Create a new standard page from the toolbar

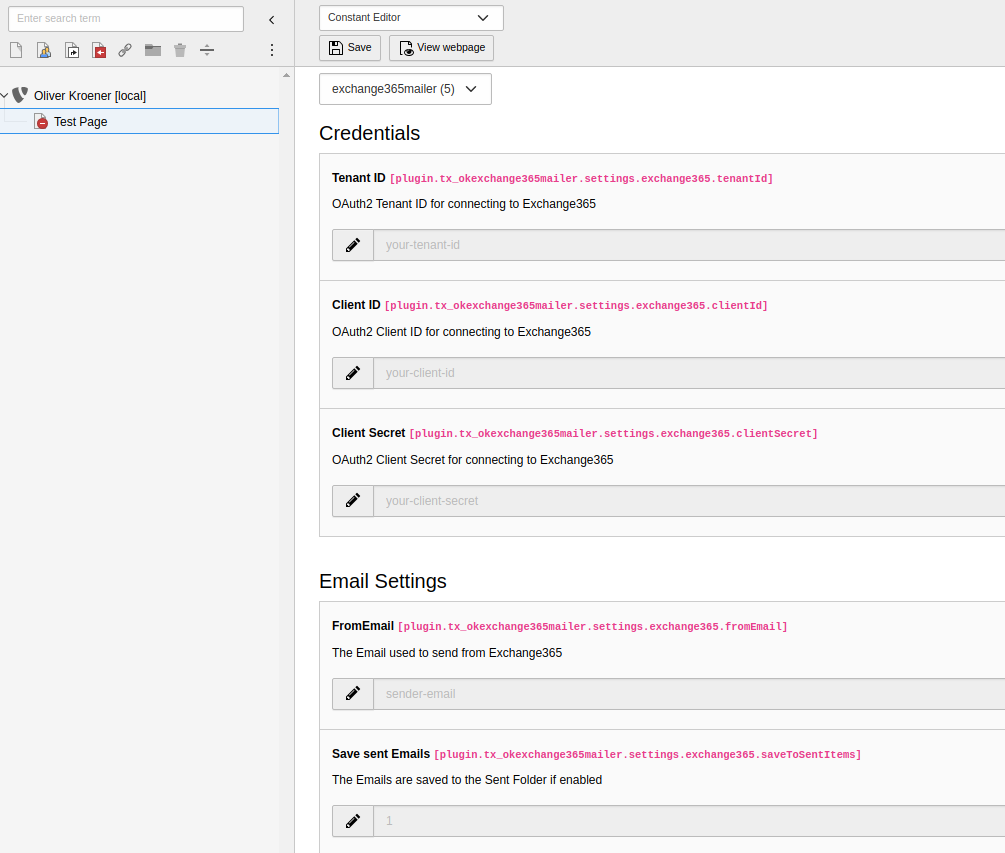pyautogui.click(x=15, y=50)
